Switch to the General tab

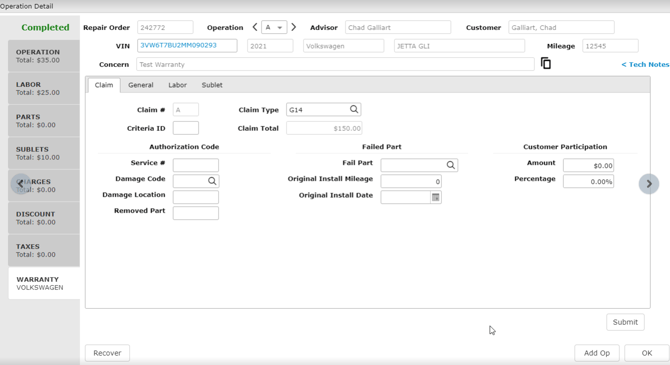[141, 85]
